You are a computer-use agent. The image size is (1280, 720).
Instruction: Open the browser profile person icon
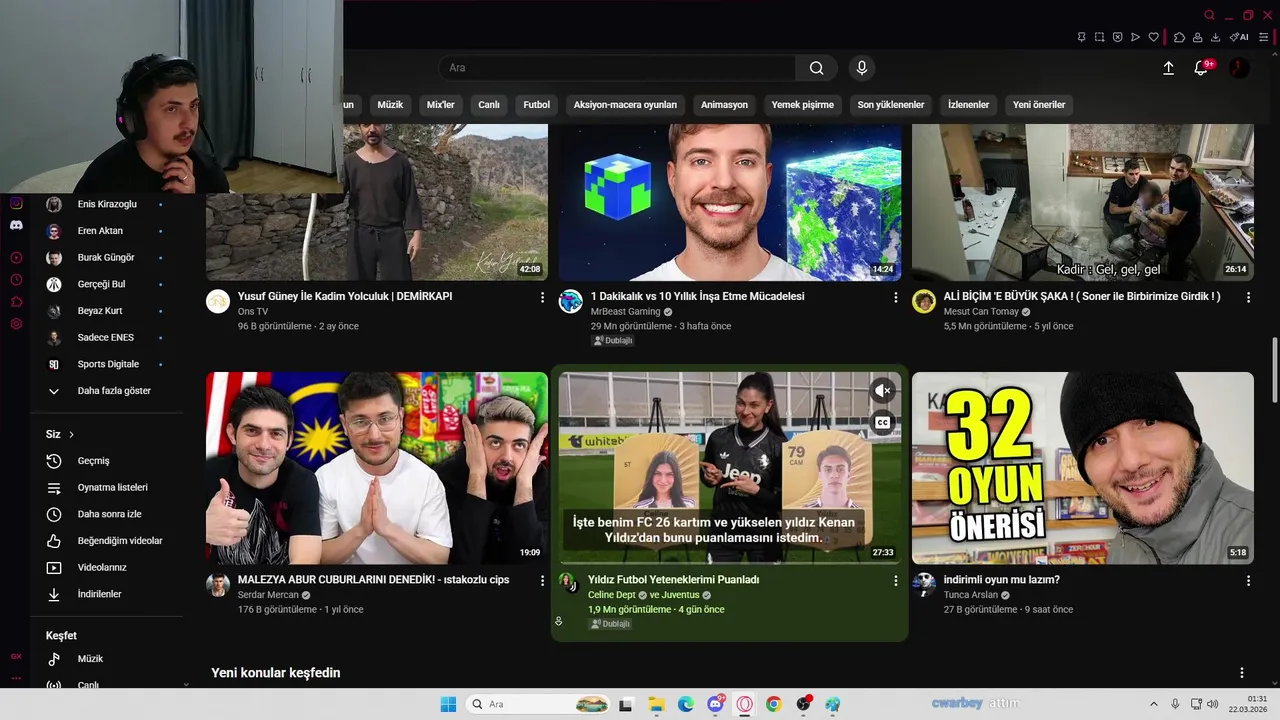pyautogui.click(x=1197, y=37)
